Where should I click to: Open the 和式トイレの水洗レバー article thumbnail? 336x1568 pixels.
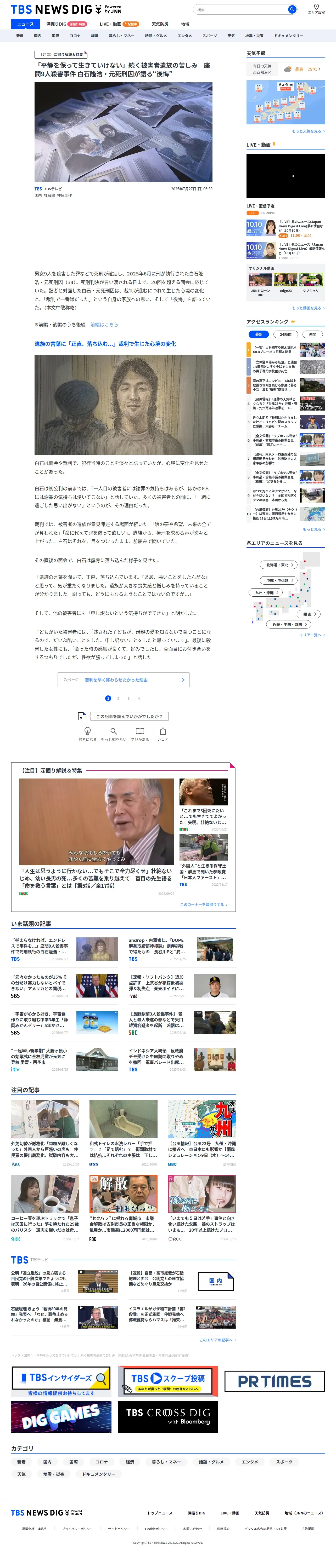pyautogui.click(x=123, y=1119)
